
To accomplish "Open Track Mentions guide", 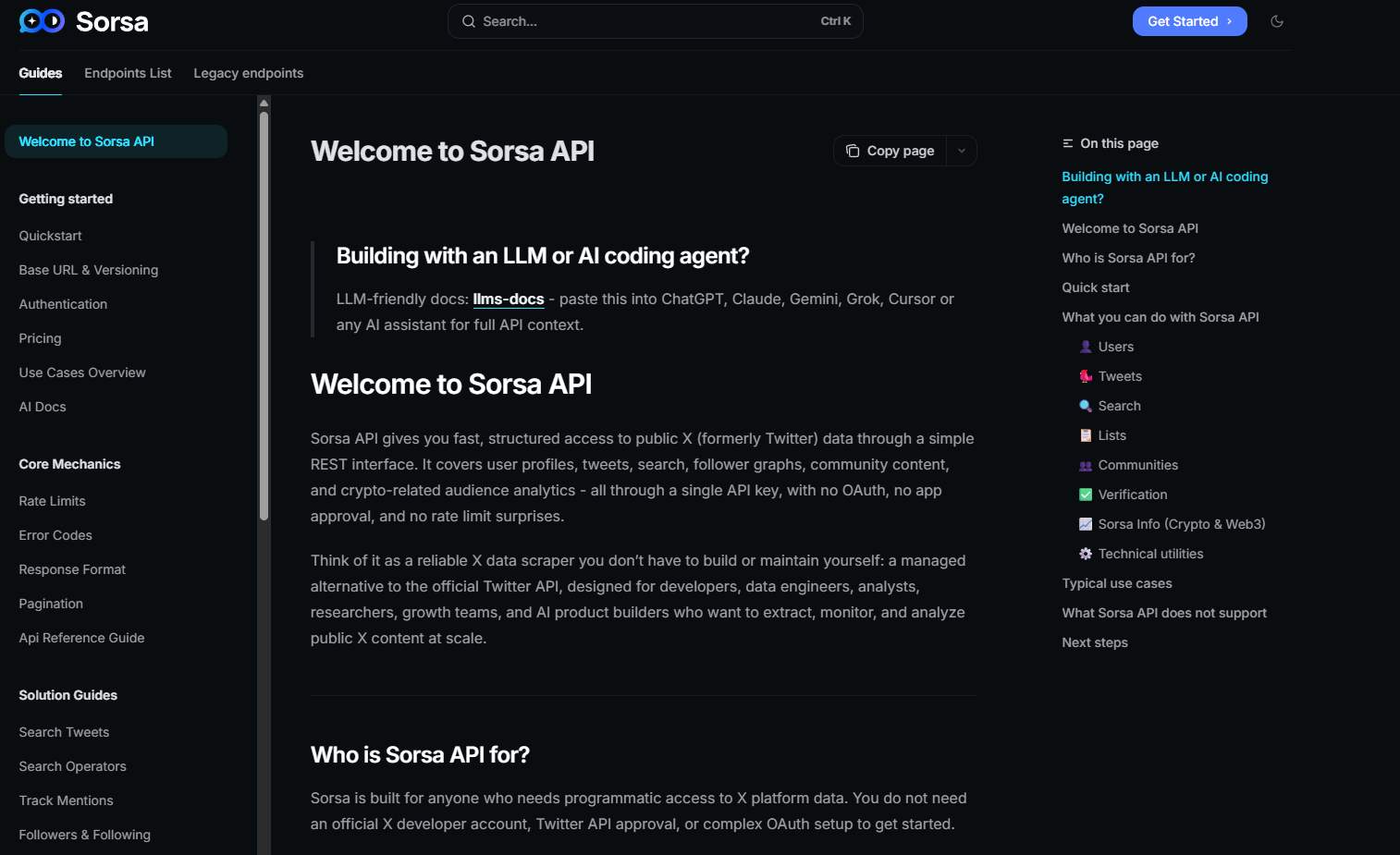I will pos(66,800).
